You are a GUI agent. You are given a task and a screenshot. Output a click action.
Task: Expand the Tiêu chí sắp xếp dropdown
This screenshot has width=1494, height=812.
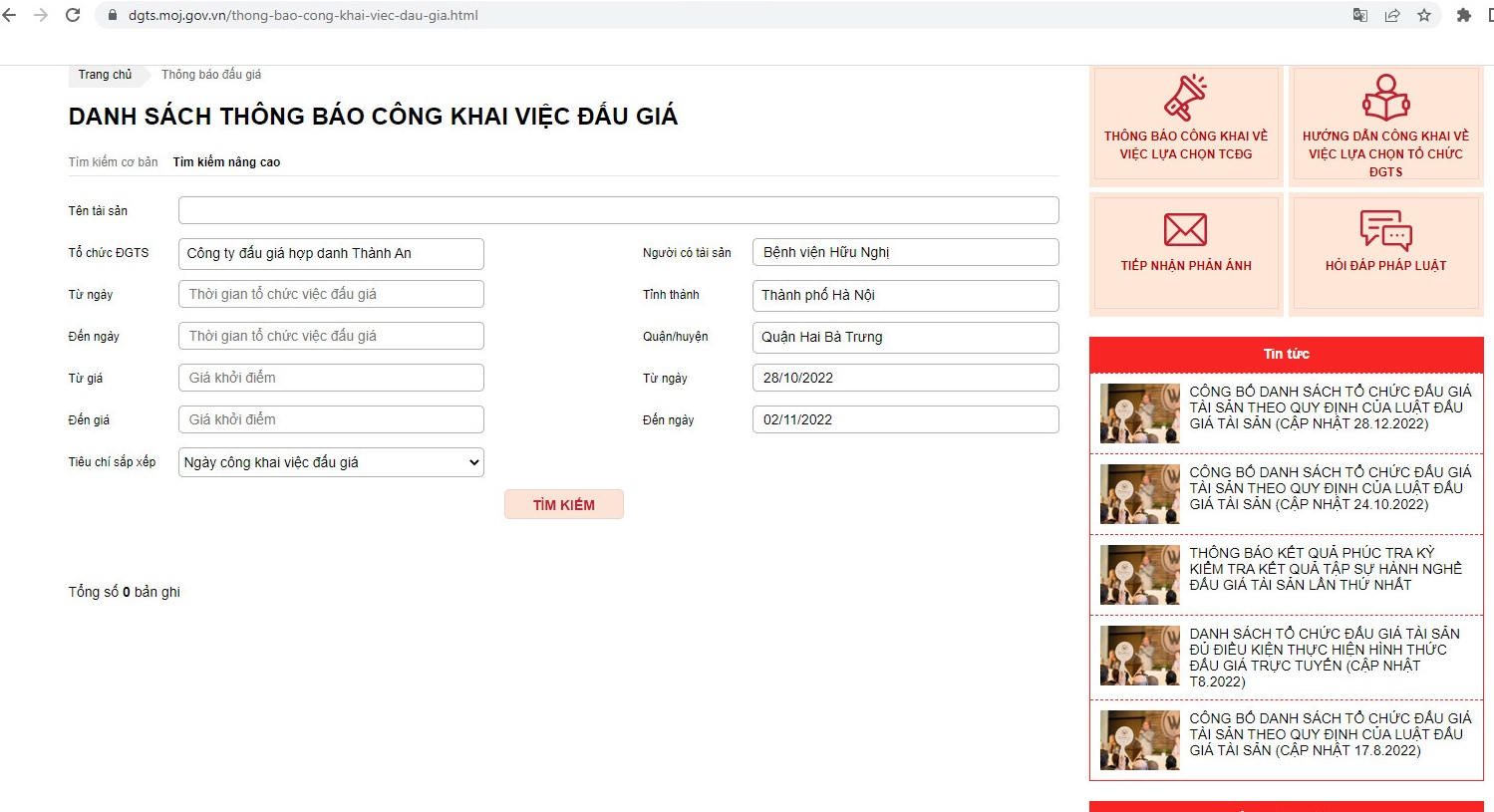click(331, 462)
